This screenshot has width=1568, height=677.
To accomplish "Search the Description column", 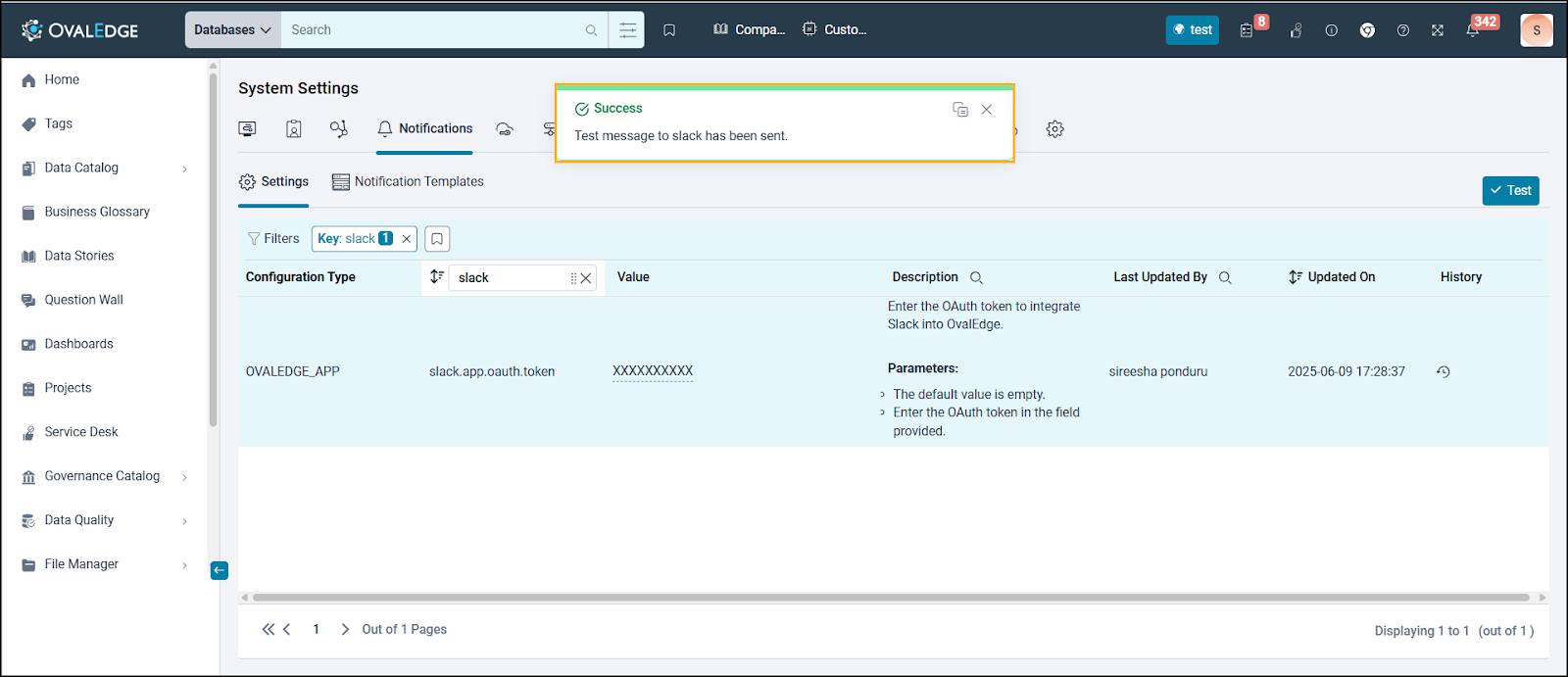I will coord(976,277).
